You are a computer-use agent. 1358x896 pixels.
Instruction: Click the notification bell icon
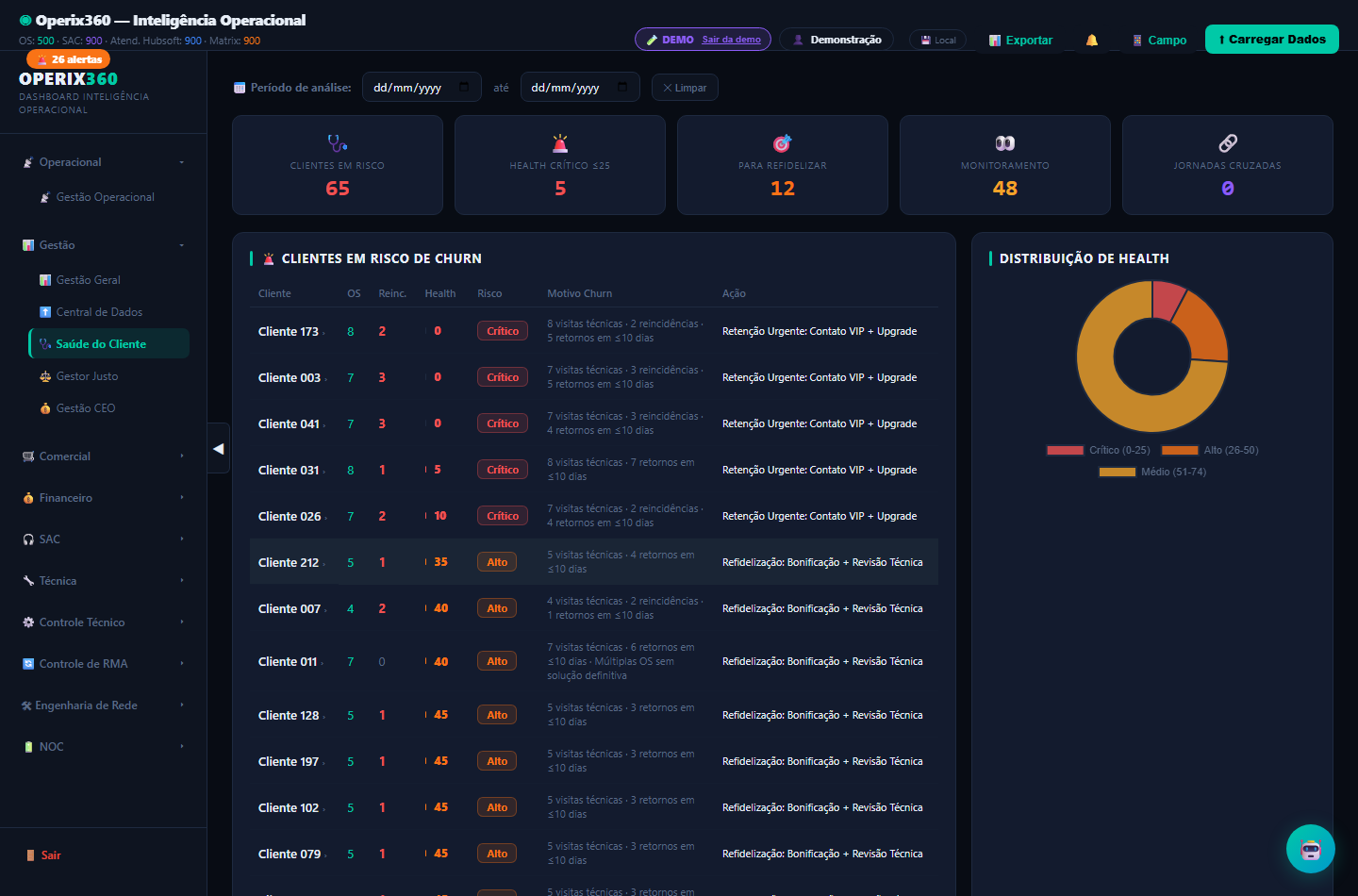pyautogui.click(x=1092, y=41)
